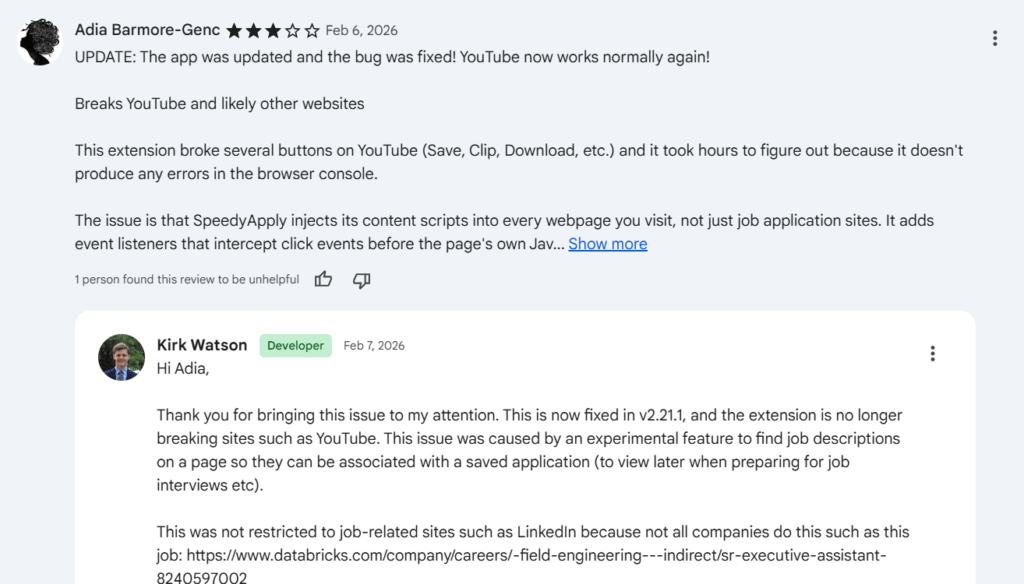The height and width of the screenshot is (584, 1024).
Task: Open the three-dot menu on Adia's review
Action: pos(995,37)
